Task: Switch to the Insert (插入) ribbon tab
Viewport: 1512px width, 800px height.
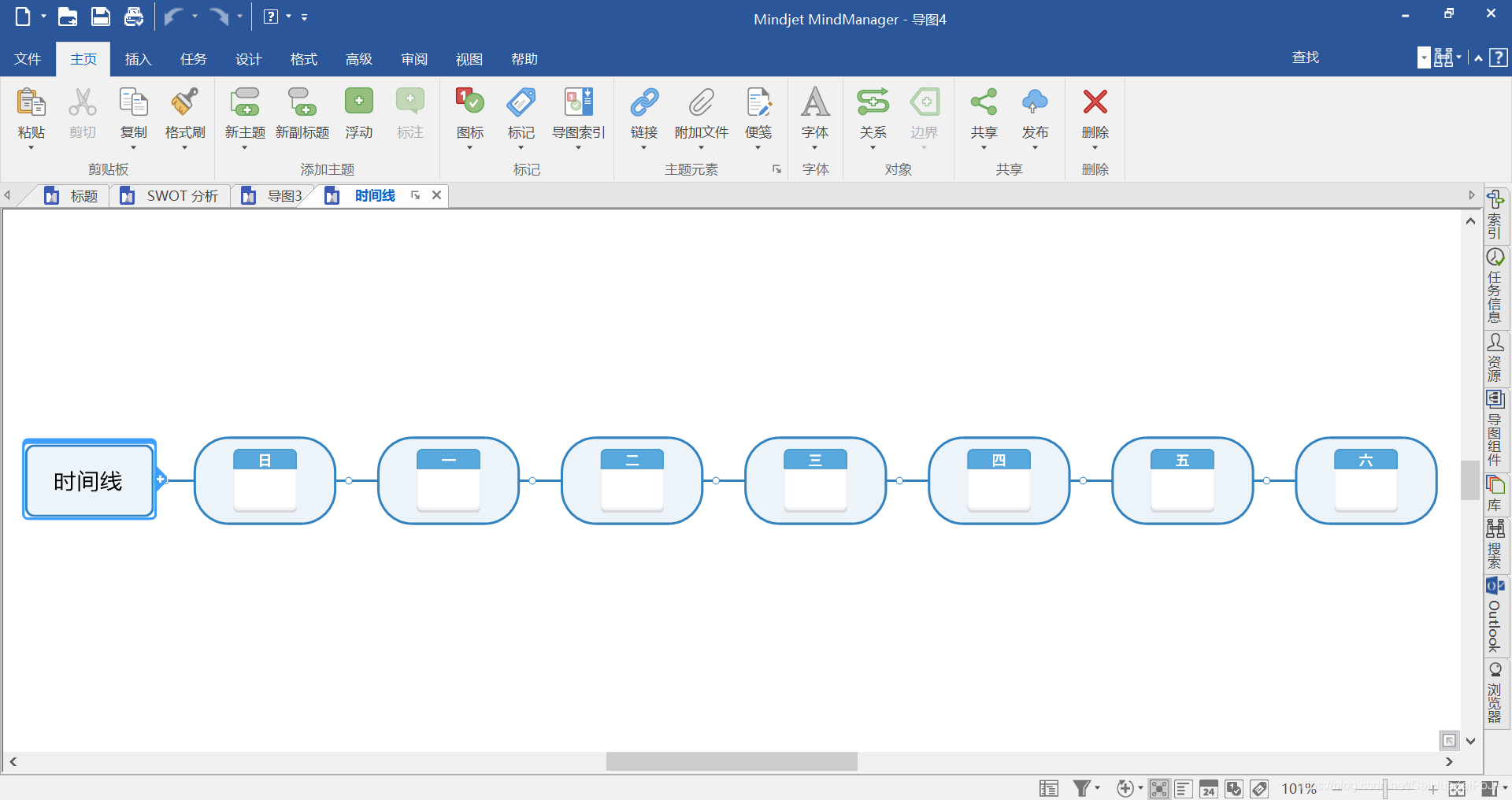Action: pos(138,59)
